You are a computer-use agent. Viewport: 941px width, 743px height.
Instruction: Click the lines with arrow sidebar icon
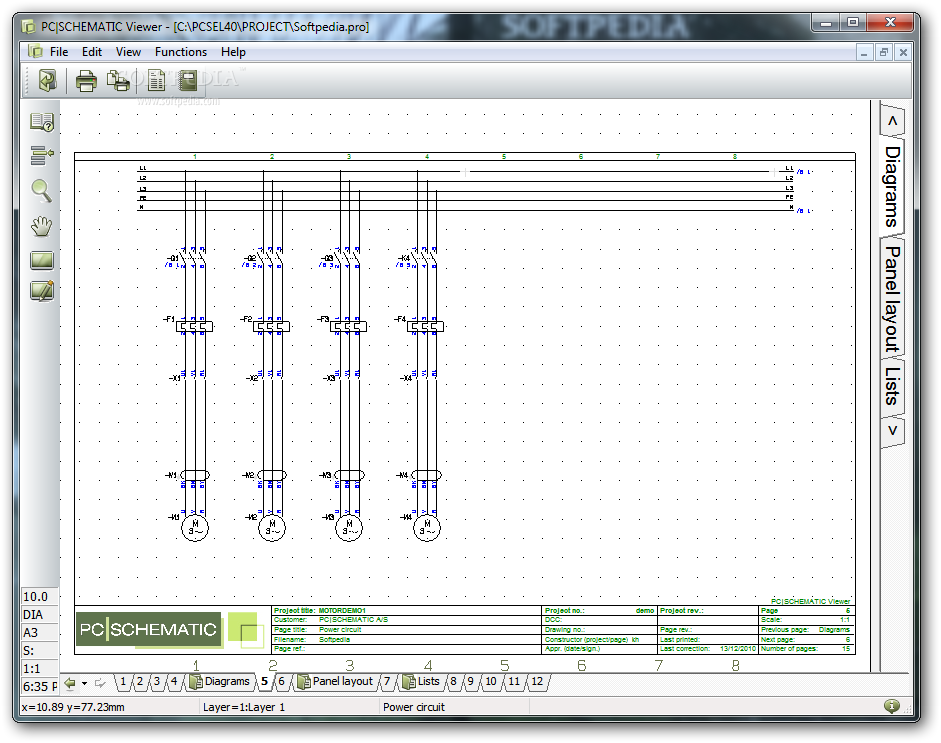click(x=42, y=155)
